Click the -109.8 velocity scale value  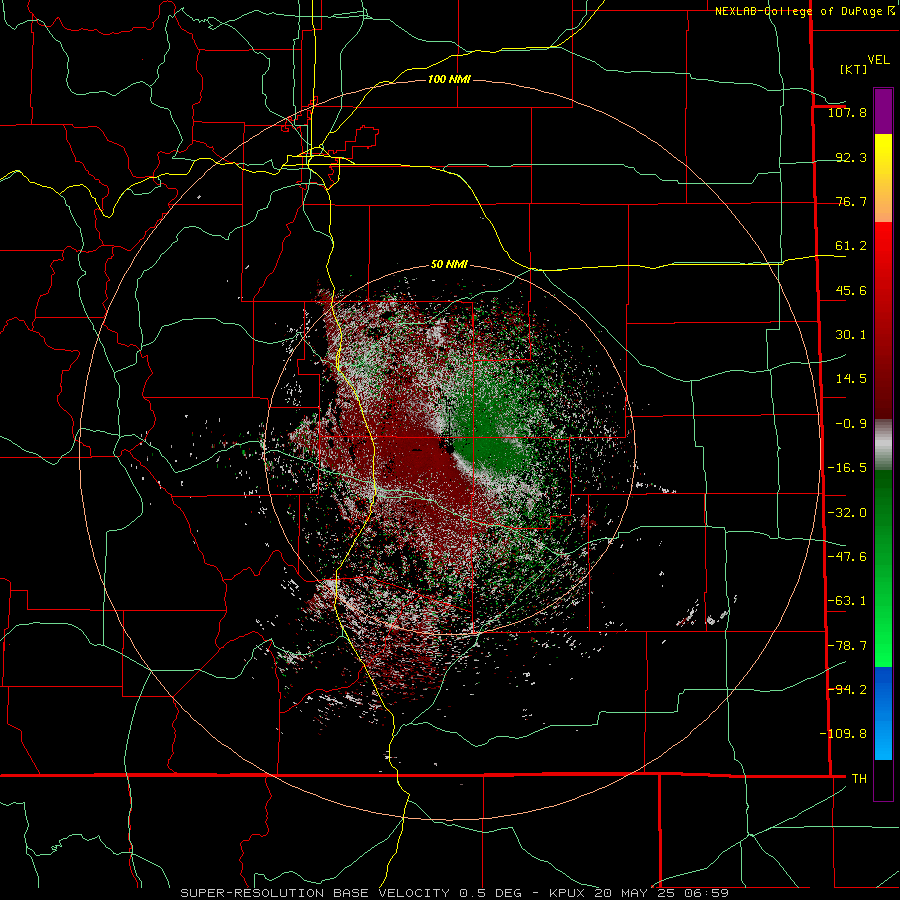click(x=843, y=734)
